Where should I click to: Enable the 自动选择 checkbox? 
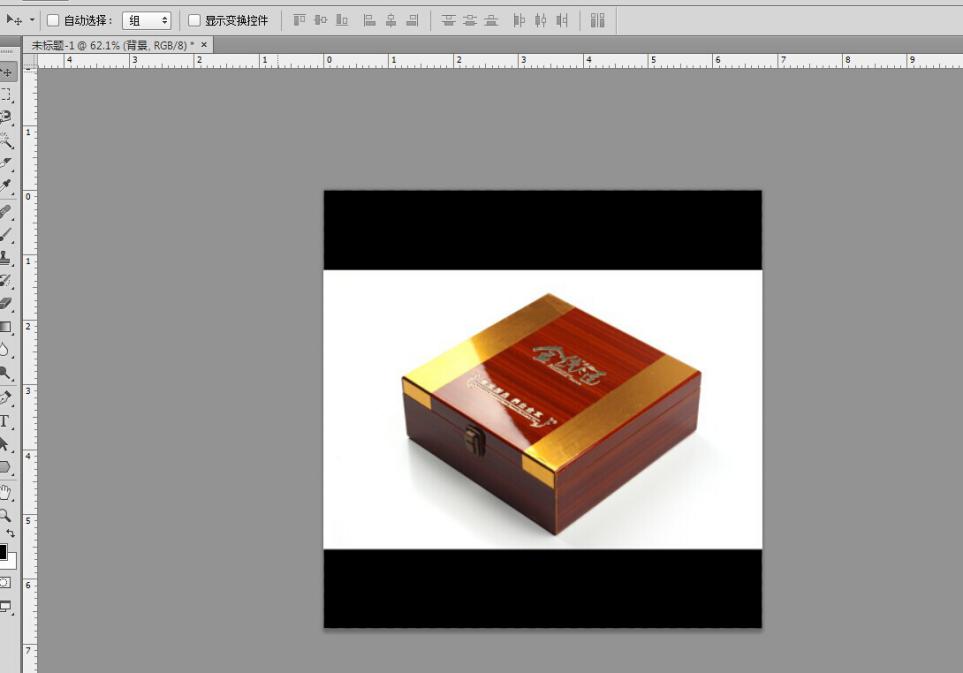click(x=53, y=20)
